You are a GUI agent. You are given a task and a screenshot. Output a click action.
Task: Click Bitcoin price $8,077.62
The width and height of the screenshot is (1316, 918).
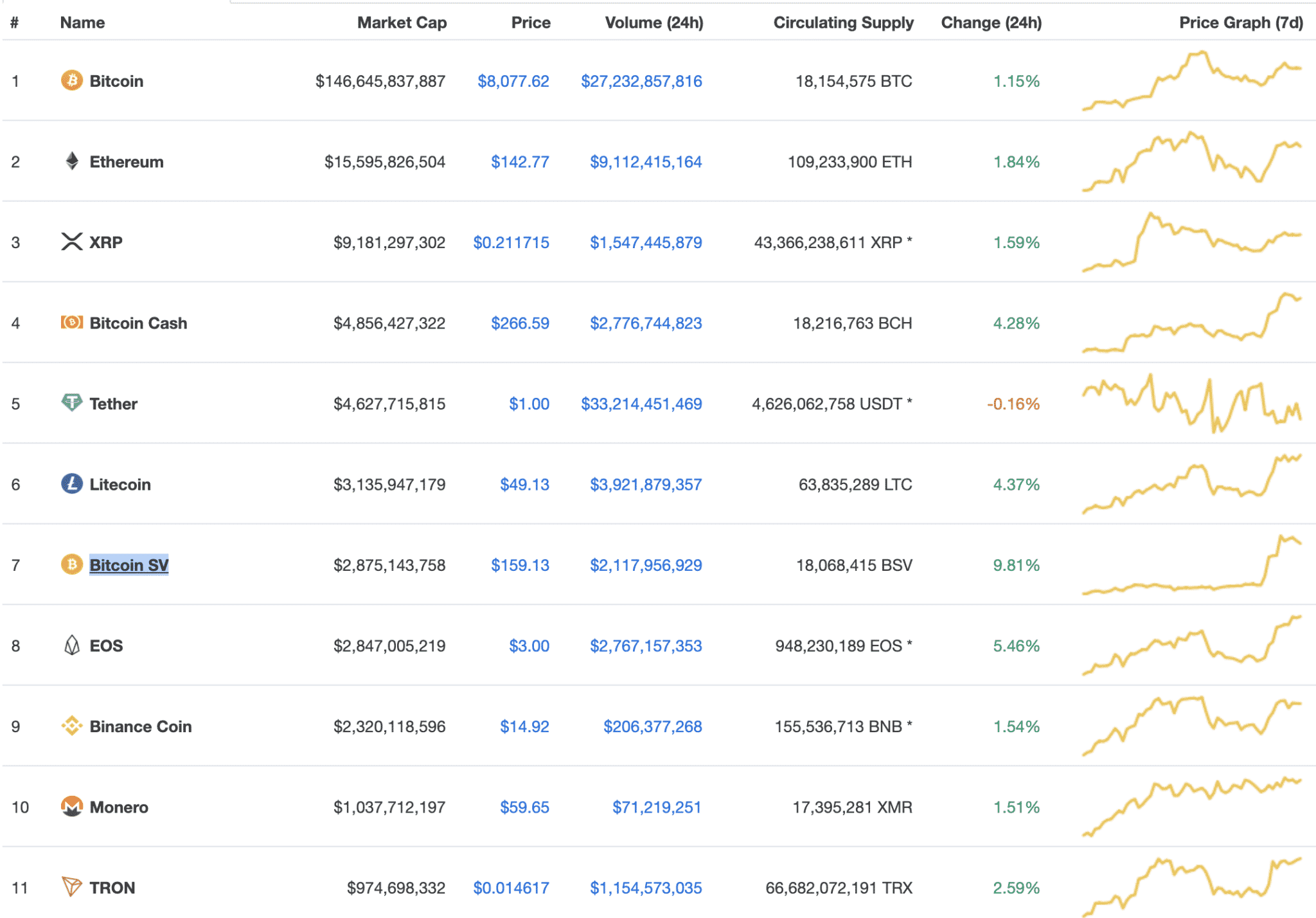point(513,81)
